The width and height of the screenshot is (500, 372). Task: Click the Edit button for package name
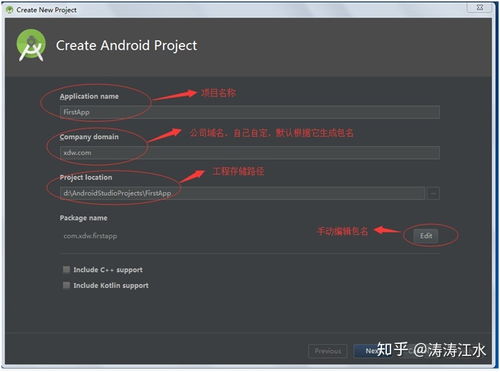(426, 236)
